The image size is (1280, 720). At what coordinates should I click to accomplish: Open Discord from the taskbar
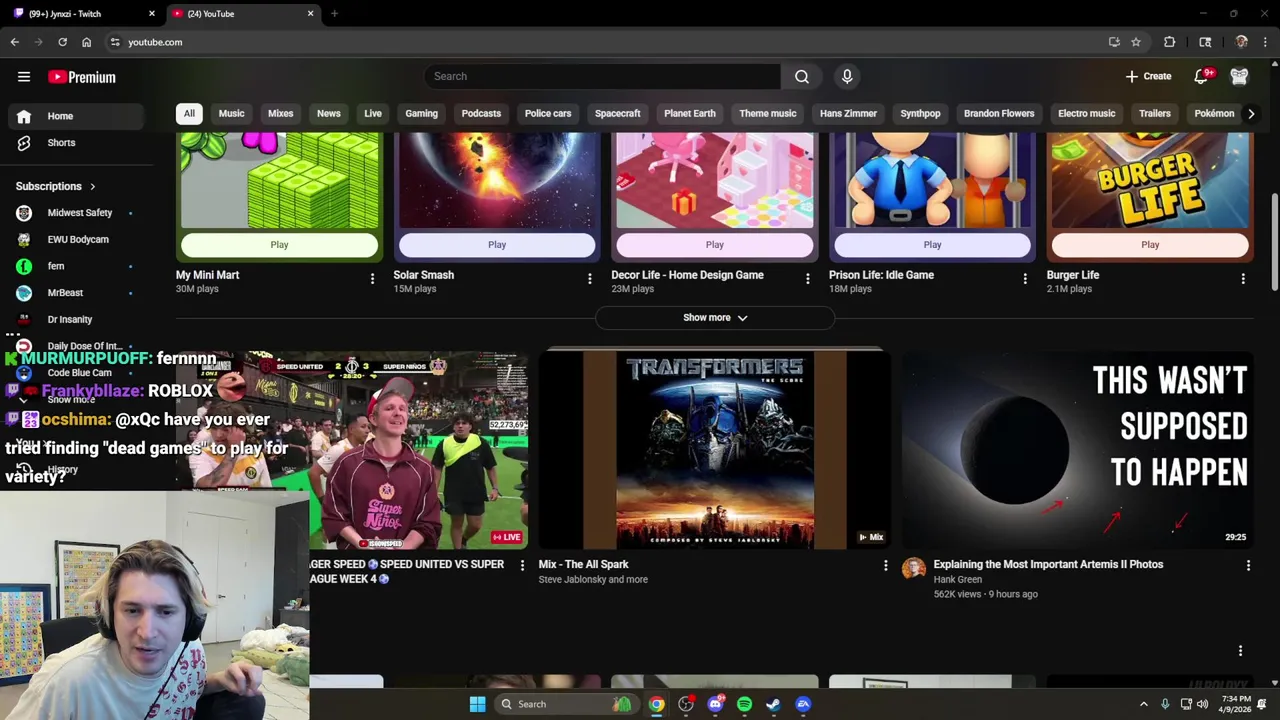tap(715, 704)
